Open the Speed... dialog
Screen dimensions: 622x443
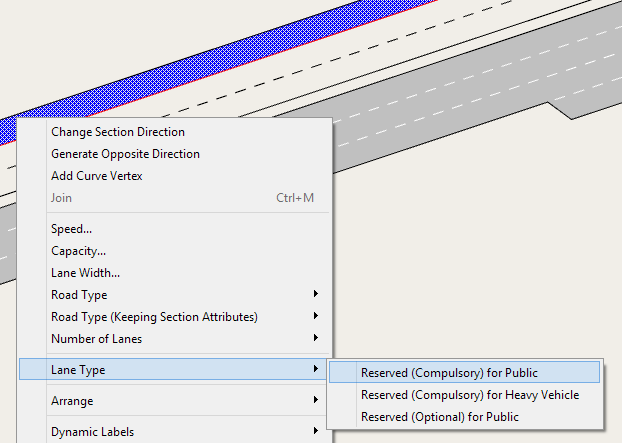(x=71, y=229)
